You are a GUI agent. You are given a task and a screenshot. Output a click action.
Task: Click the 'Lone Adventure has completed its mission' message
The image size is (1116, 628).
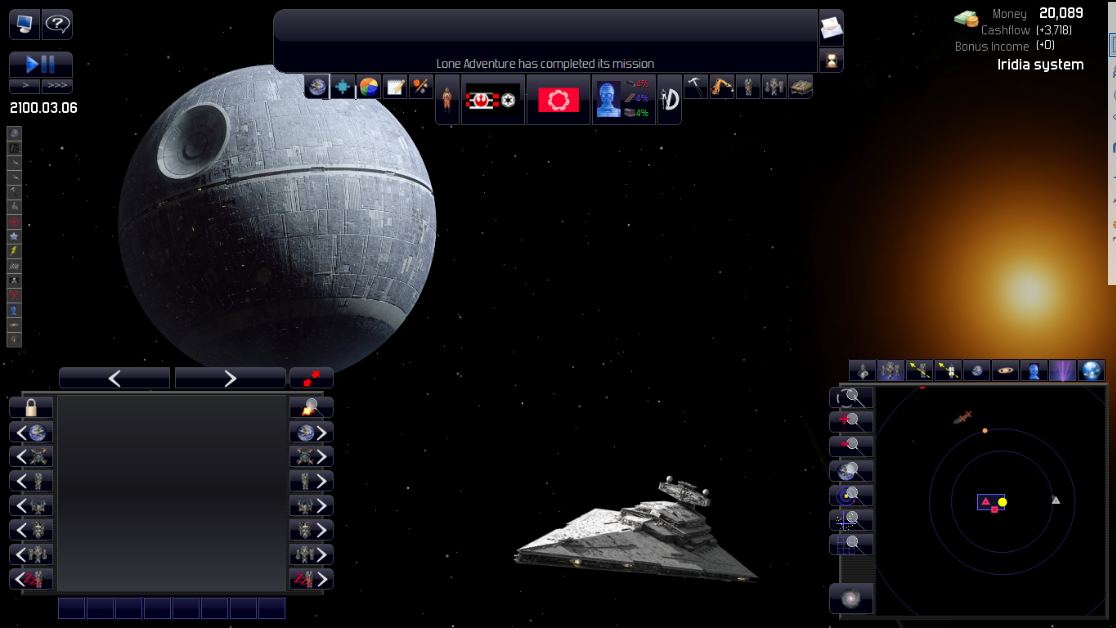pos(545,63)
